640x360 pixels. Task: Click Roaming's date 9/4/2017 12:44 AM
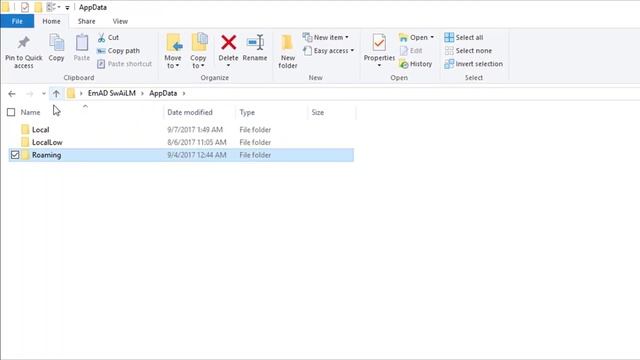[x=197, y=155]
